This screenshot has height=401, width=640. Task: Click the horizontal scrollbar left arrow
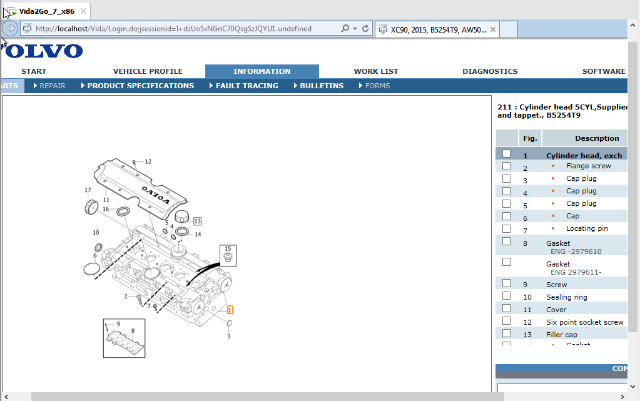(x=6, y=397)
